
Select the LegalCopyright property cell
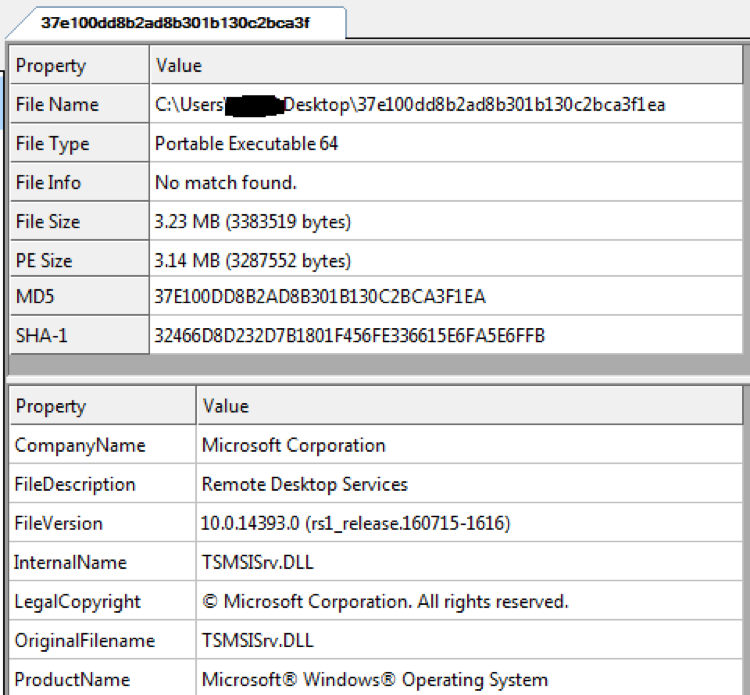[102, 602]
